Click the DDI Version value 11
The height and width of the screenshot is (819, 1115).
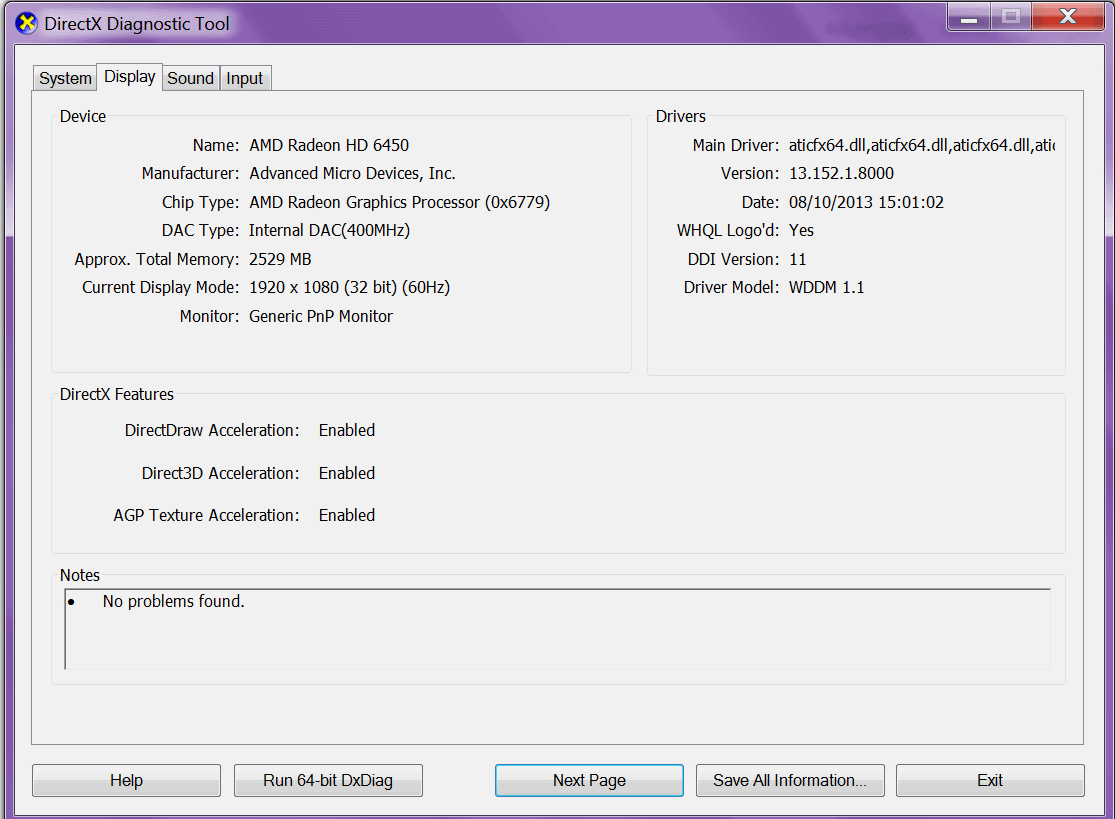[x=798, y=259]
